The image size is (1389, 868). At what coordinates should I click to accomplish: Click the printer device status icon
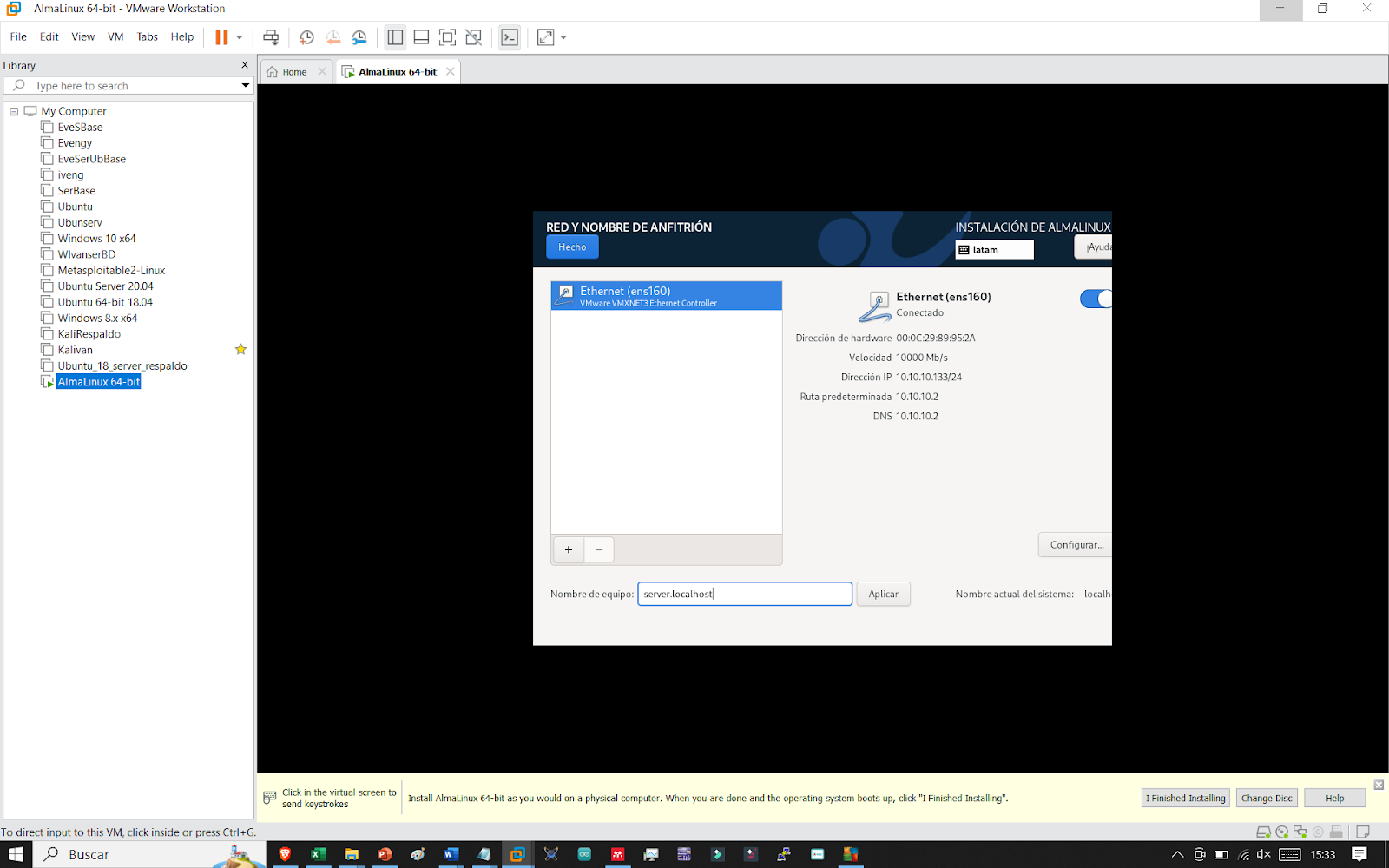pos(1336,832)
